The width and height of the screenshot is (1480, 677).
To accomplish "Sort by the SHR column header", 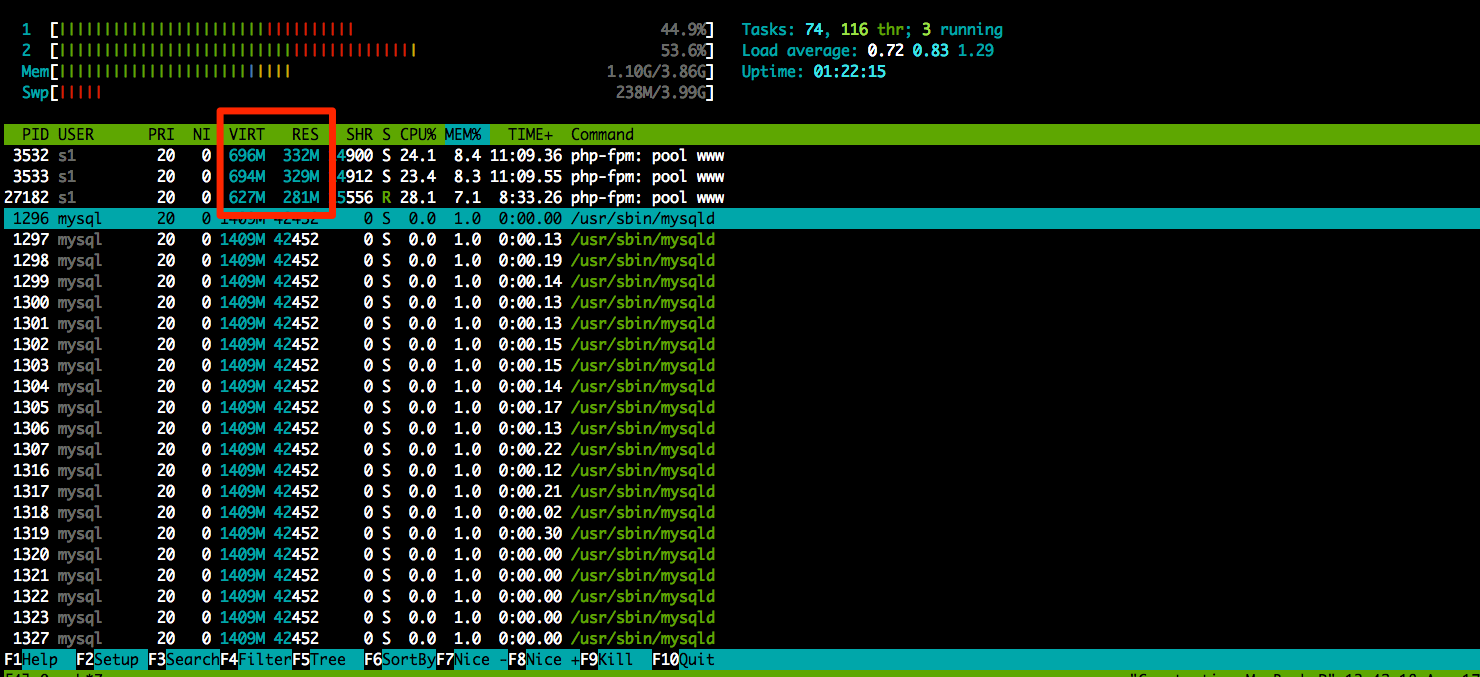I will pyautogui.click(x=359, y=134).
